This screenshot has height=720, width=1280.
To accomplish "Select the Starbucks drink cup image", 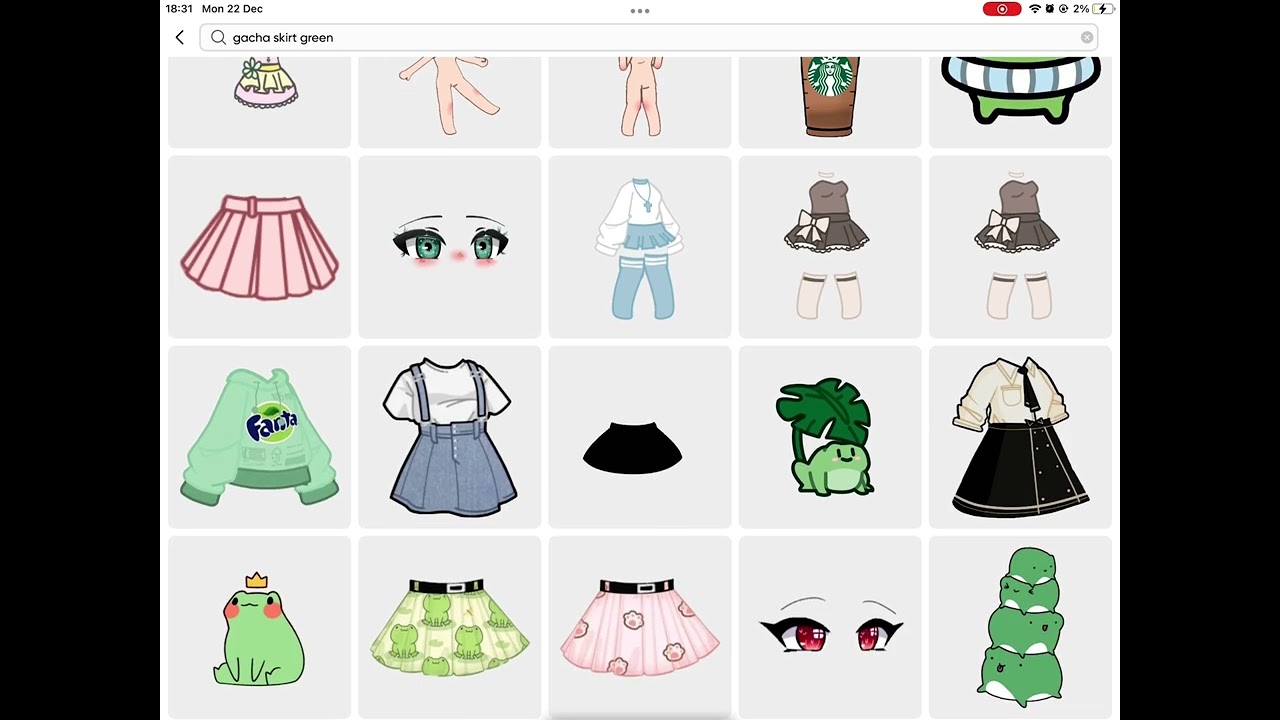I will (x=830, y=102).
